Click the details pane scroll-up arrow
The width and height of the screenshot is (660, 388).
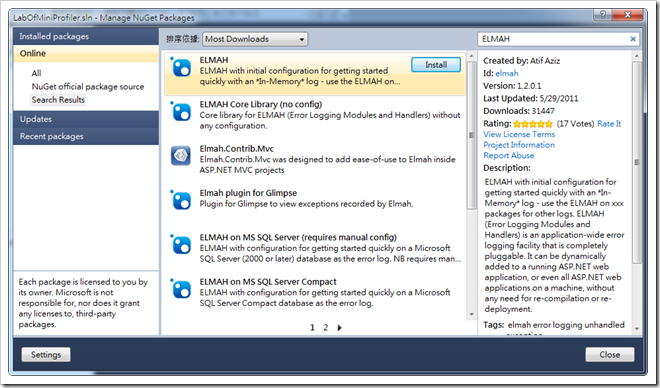tap(636, 56)
